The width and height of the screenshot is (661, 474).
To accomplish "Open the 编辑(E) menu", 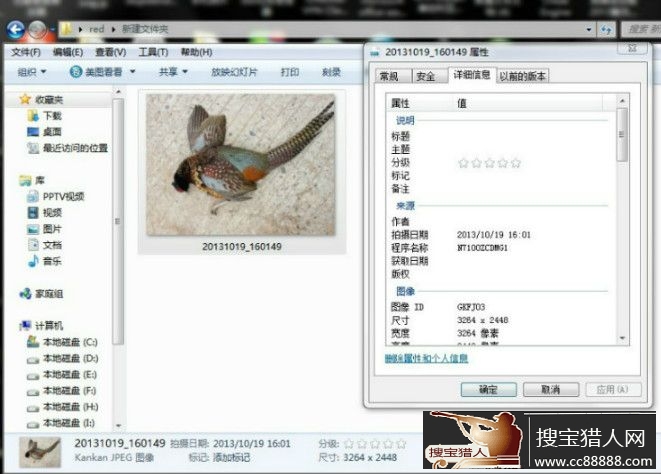I will coord(68,52).
